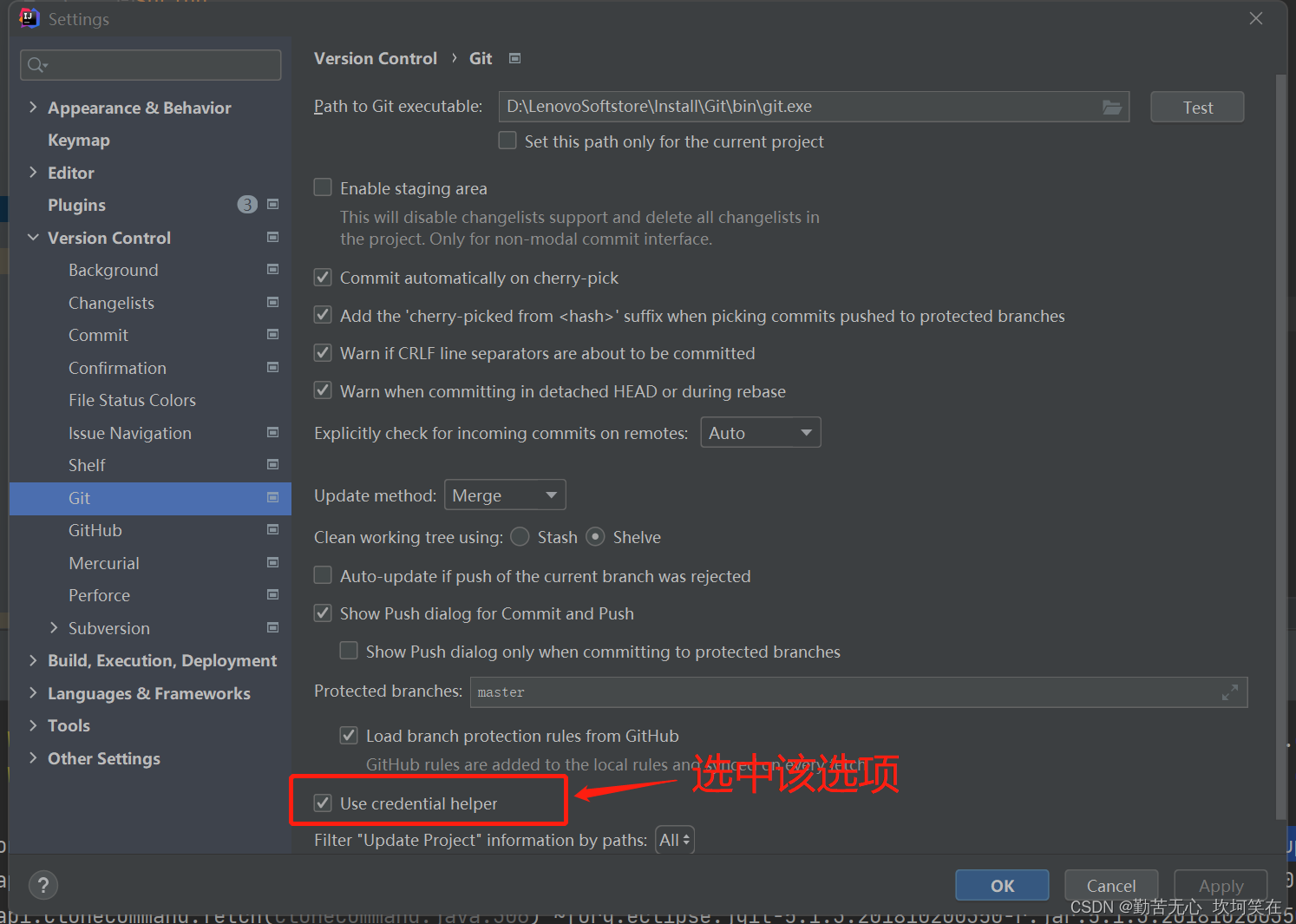
Task: Click the project icon next to Confirmation
Action: point(272,367)
